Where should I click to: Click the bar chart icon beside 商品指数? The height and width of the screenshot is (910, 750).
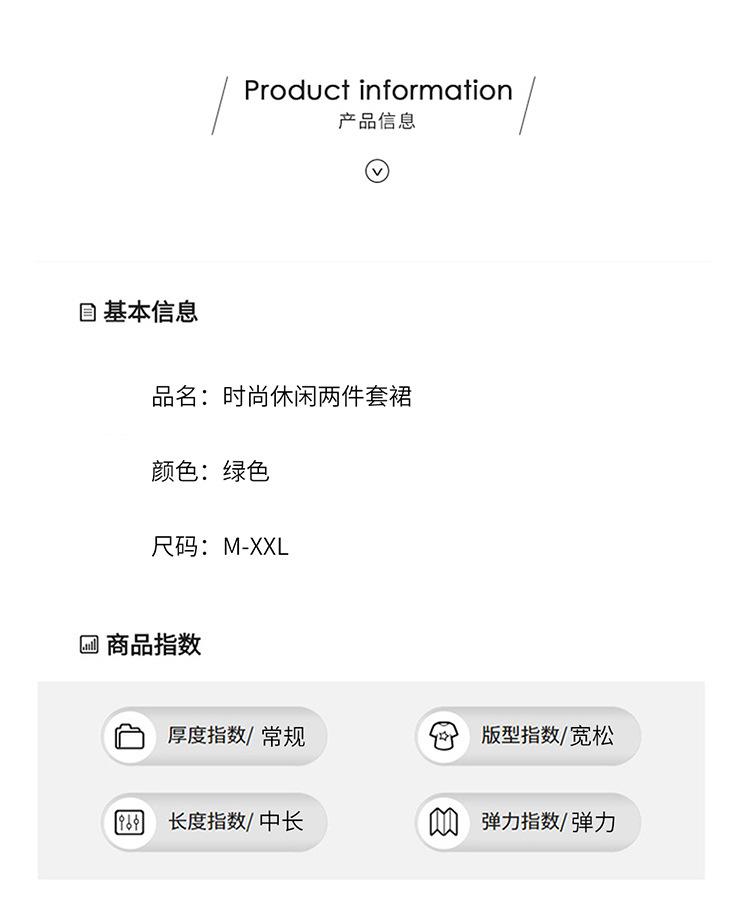[89, 645]
